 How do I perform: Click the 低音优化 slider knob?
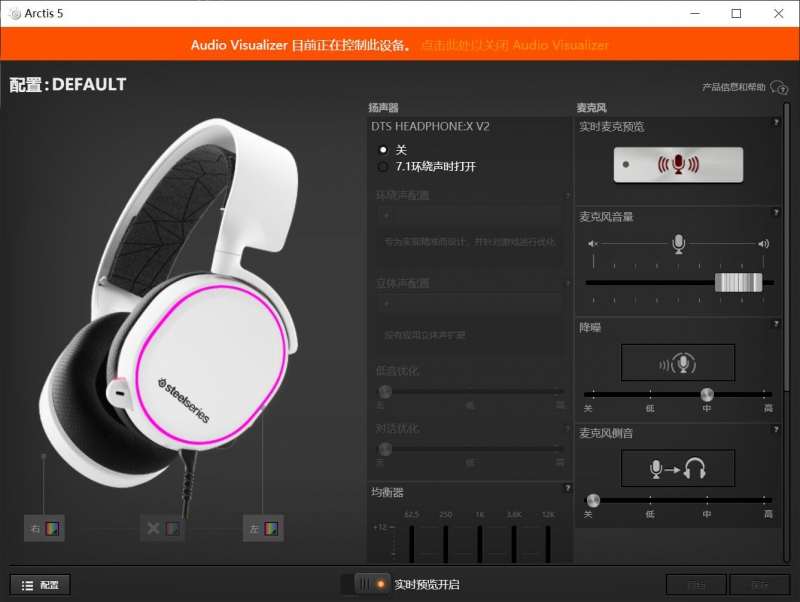385,392
